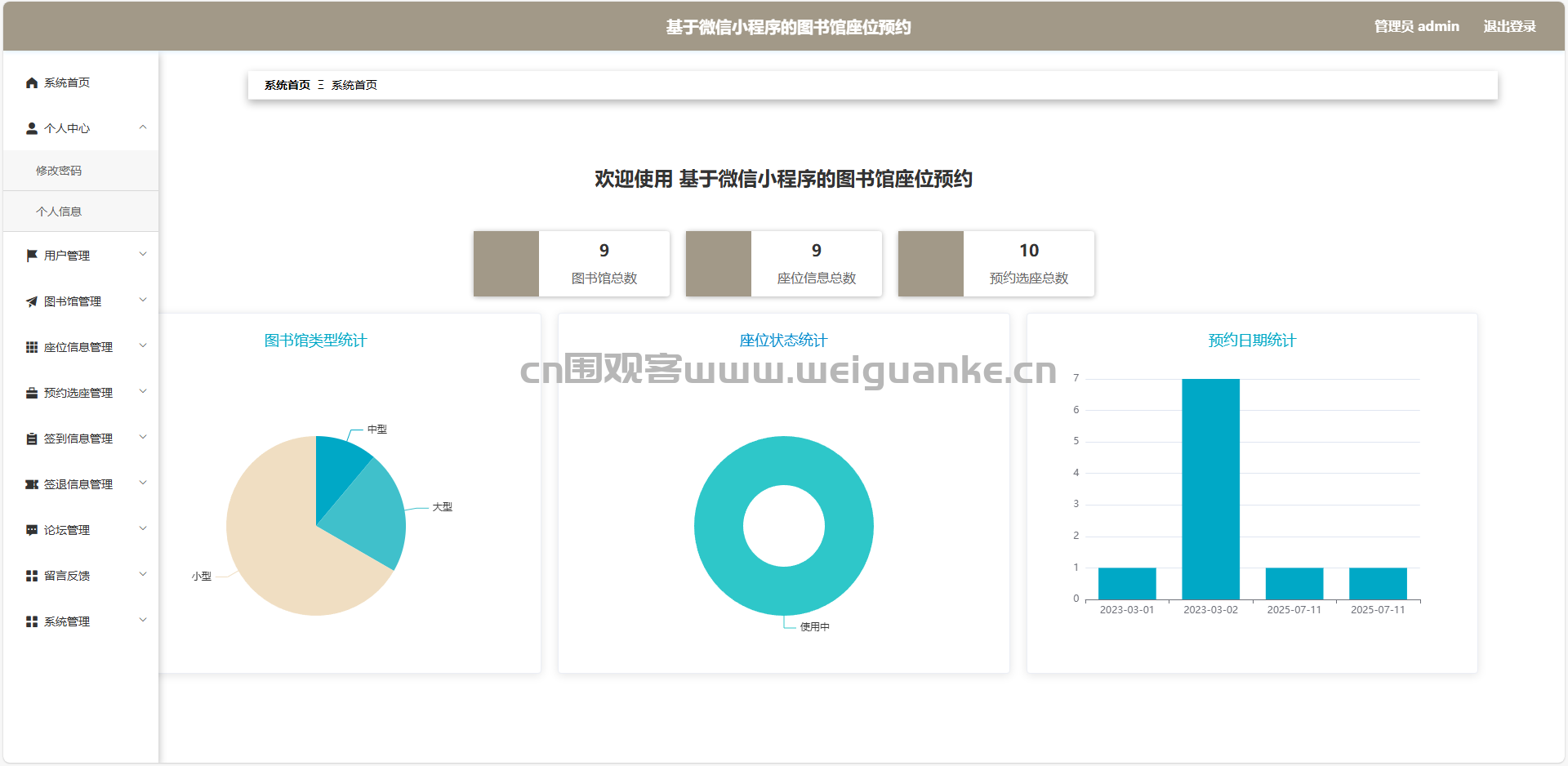This screenshot has height=766, width=1568.
Task: Expand the 留言反馈 chevron
Action: pyautogui.click(x=143, y=574)
